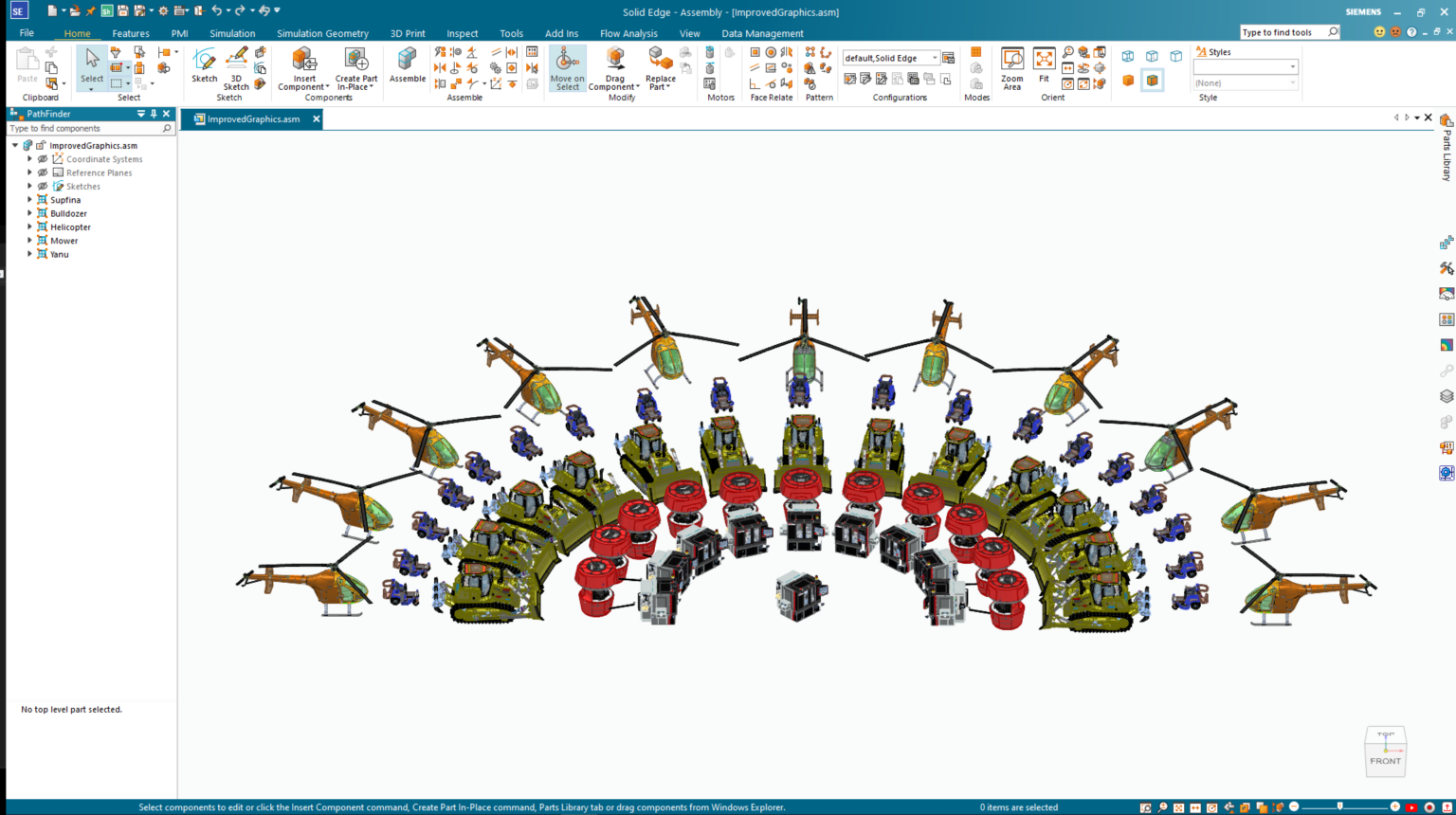Expand the Bulldozer node in PathFinder

29,213
